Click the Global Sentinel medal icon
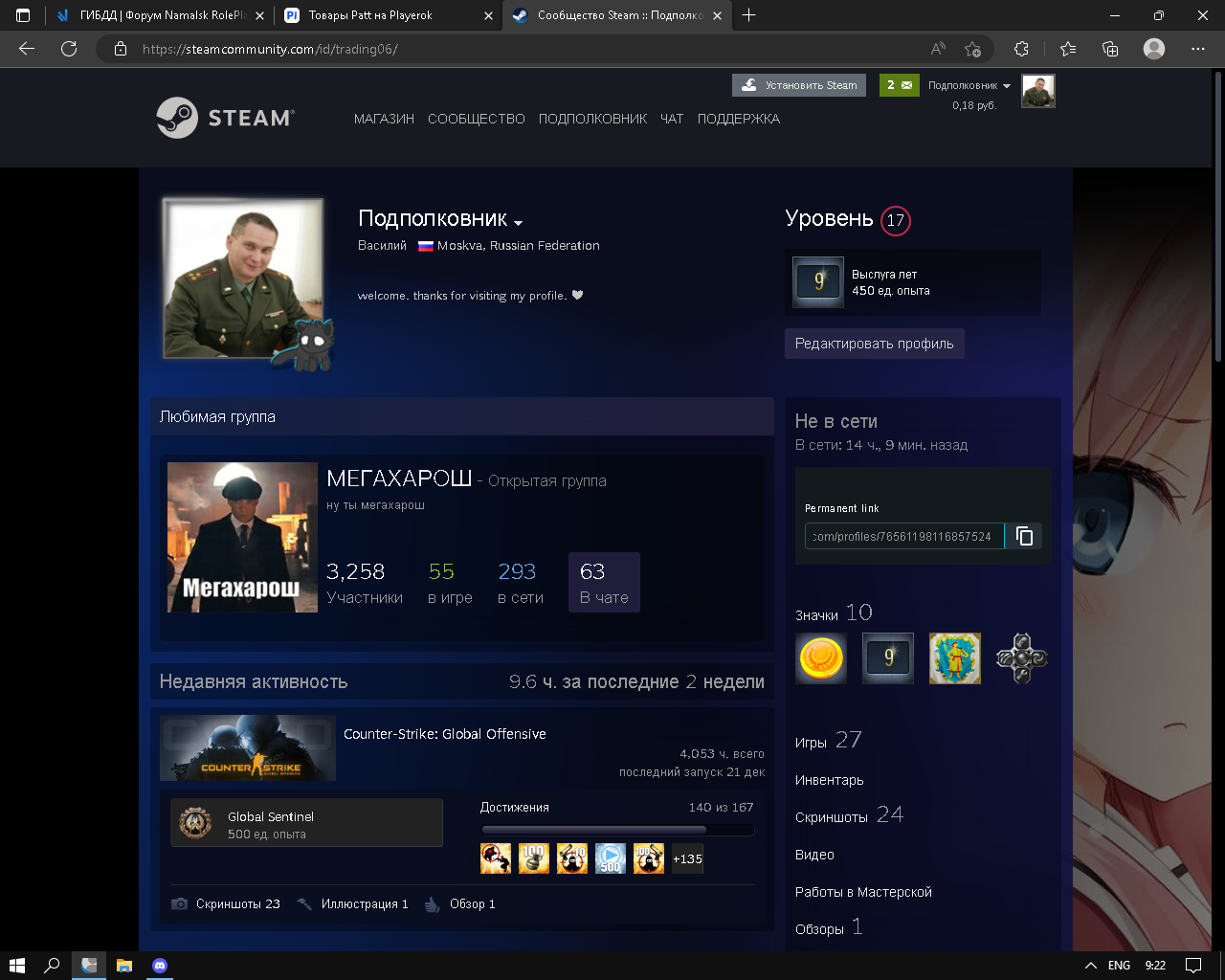1225x980 pixels. click(x=196, y=823)
